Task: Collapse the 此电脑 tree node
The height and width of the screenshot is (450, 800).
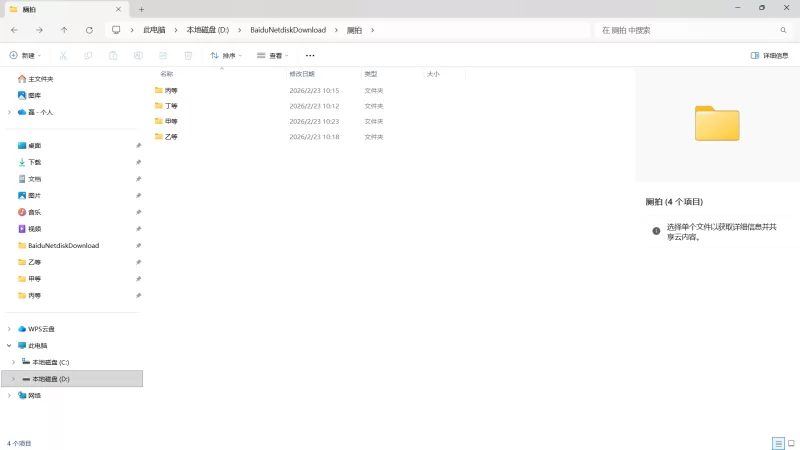Action: click(9, 345)
